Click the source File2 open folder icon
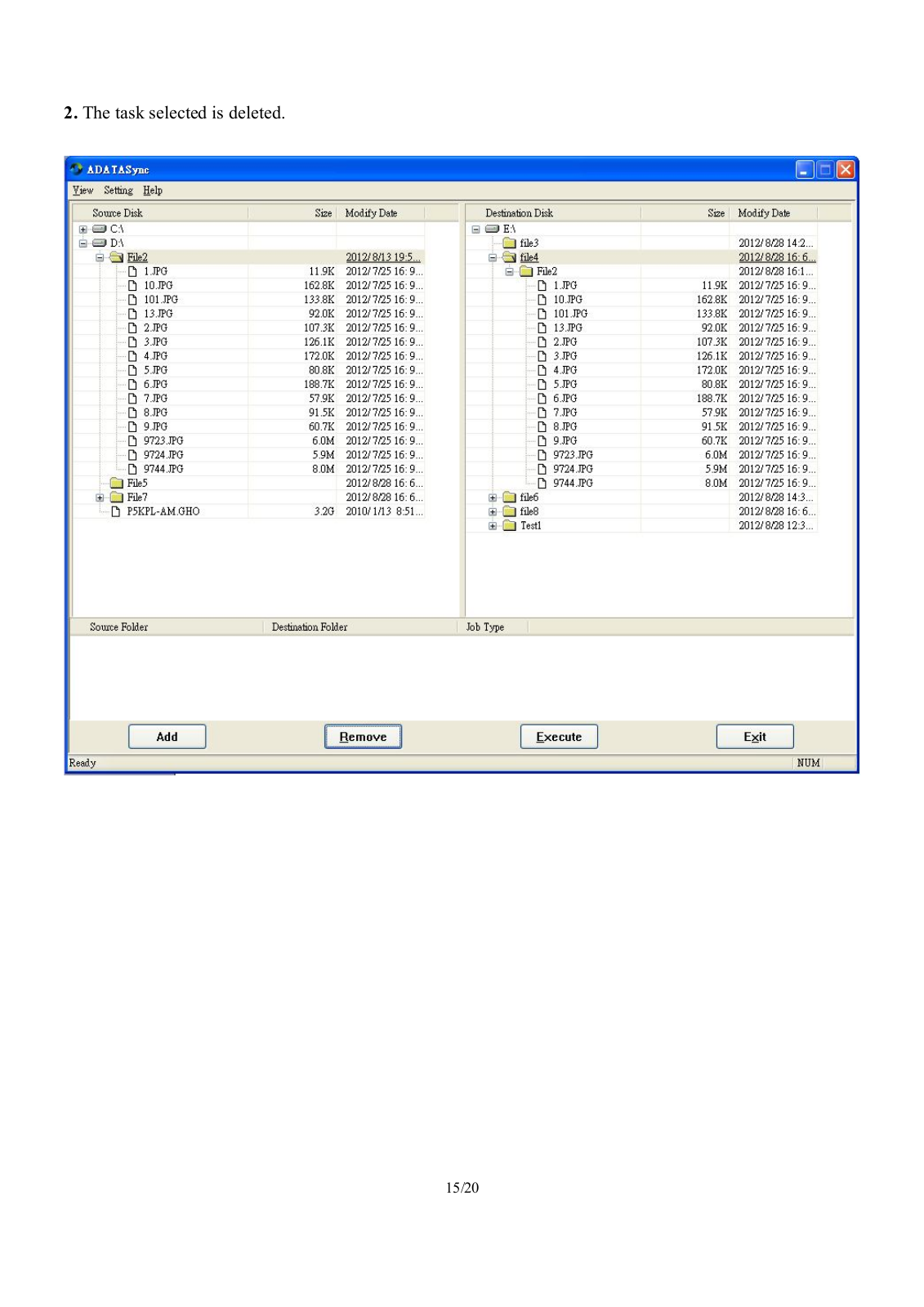The image size is (924, 1307). 117,257
